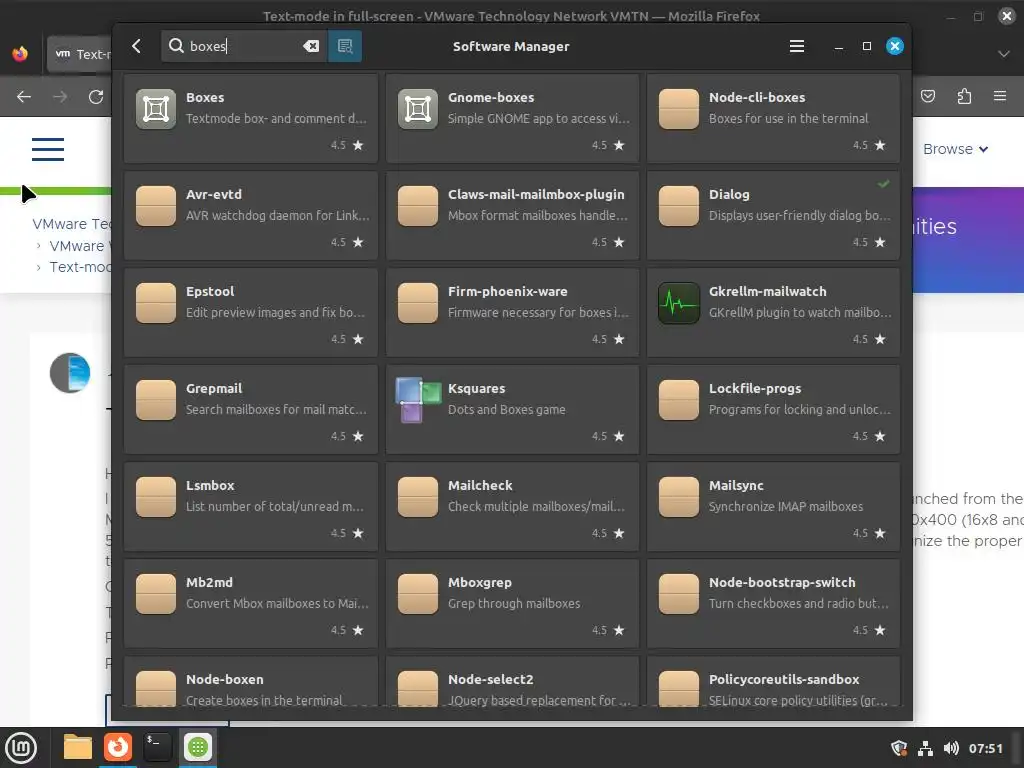Open the volume control in tray
The width and height of the screenshot is (1024, 768).
[x=951, y=748]
